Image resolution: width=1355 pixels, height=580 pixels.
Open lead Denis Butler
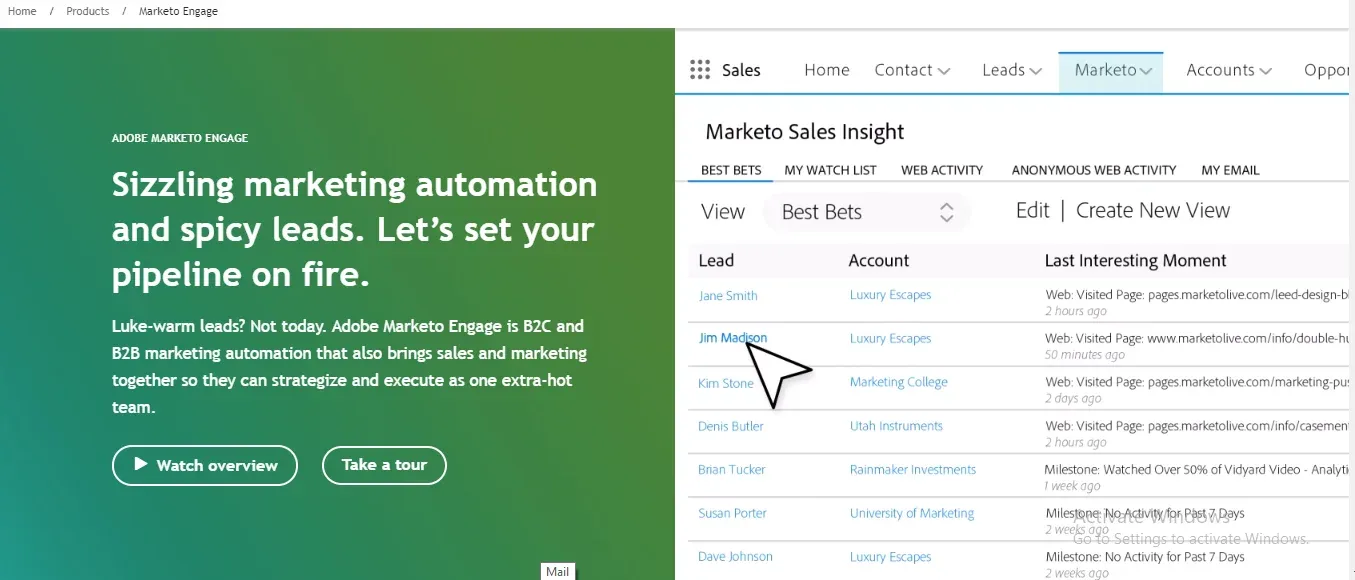731,426
